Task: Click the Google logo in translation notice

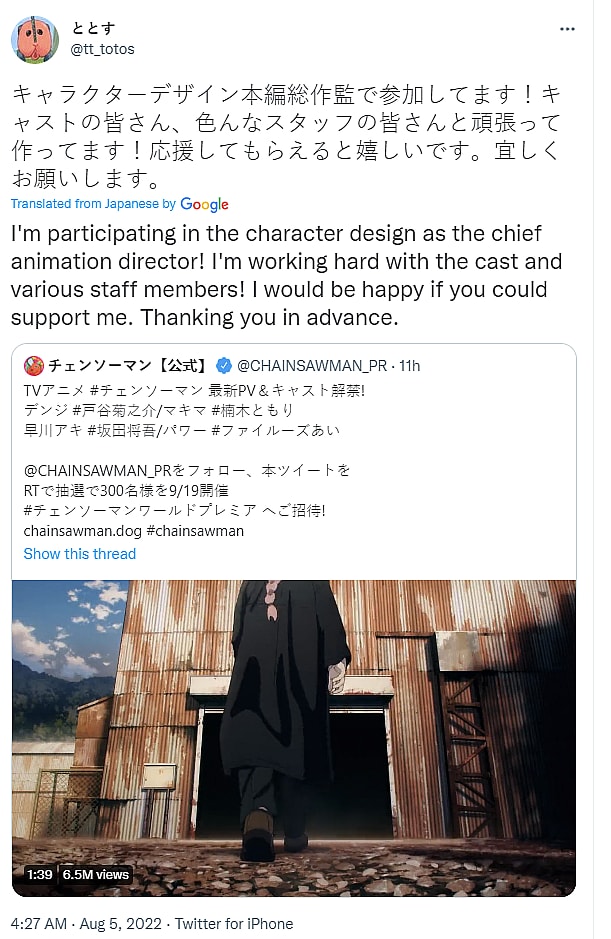Action: point(205,204)
